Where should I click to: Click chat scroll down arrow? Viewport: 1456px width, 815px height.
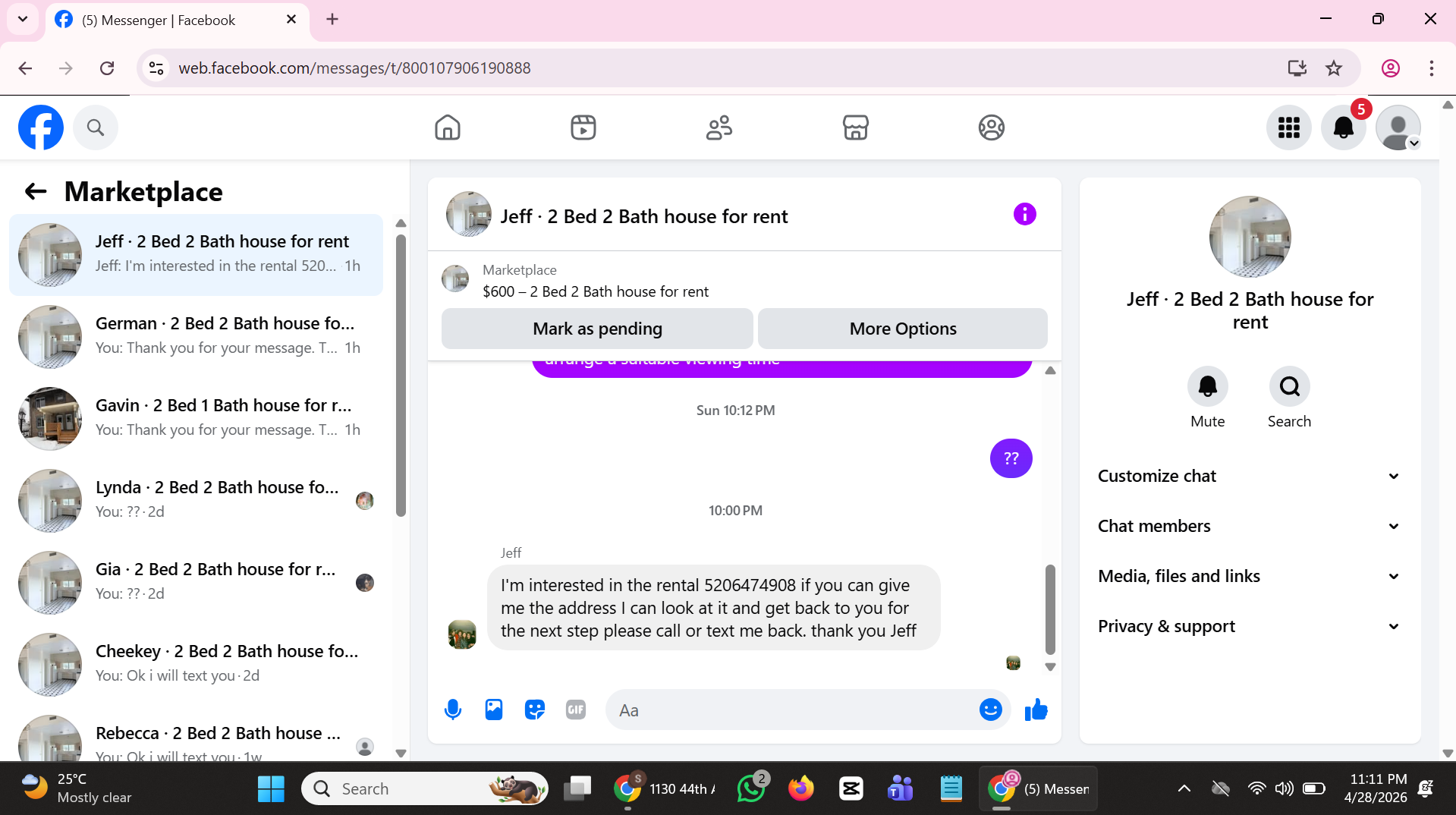coord(1050,667)
